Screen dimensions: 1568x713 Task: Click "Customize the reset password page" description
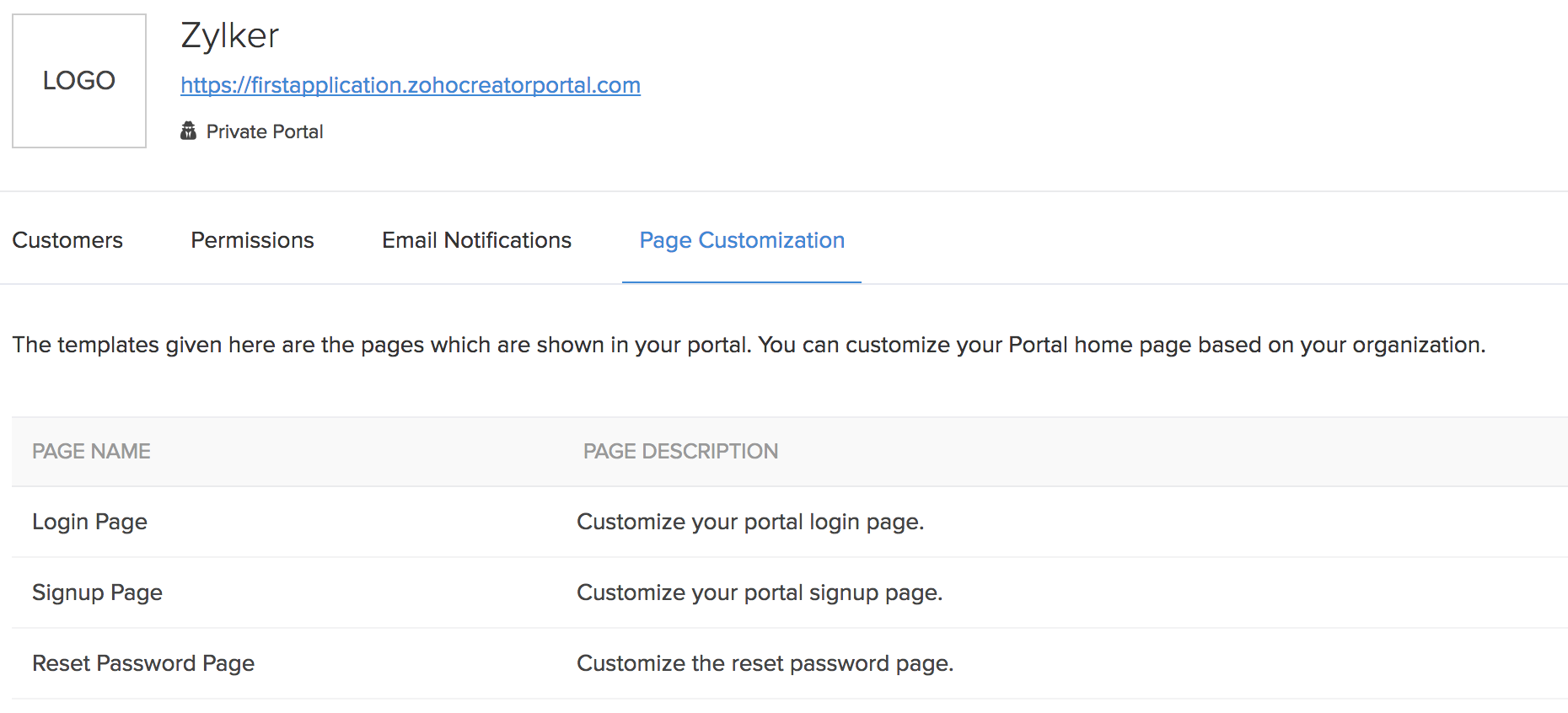[x=765, y=663]
